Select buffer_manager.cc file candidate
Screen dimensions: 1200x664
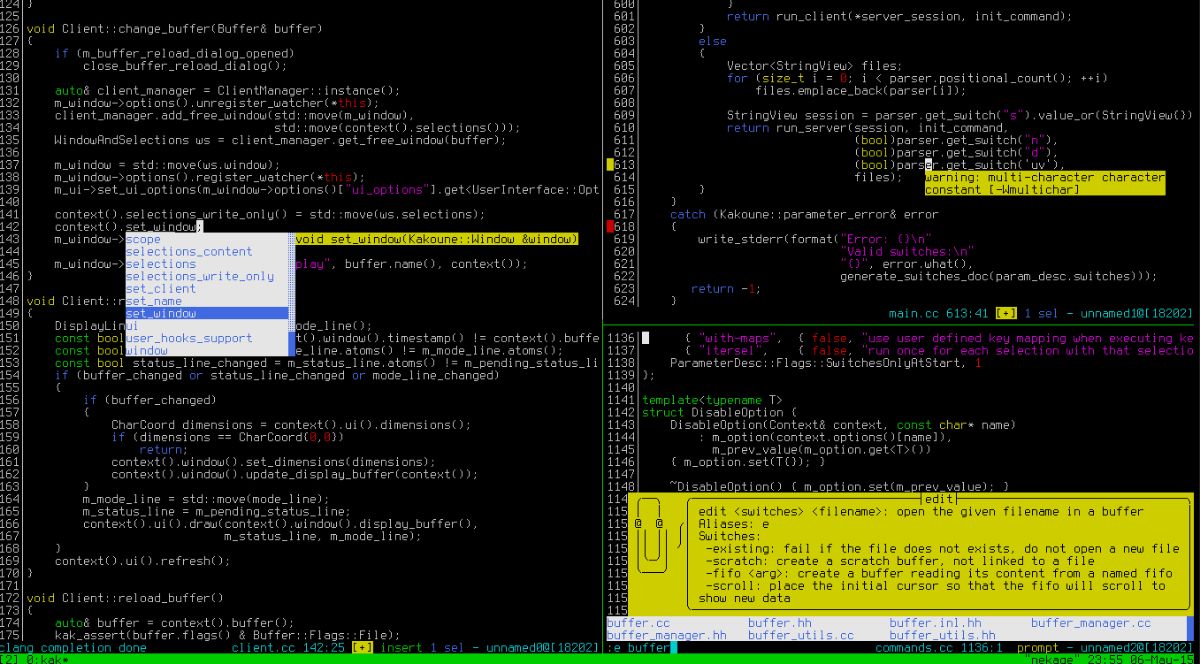point(1091,623)
